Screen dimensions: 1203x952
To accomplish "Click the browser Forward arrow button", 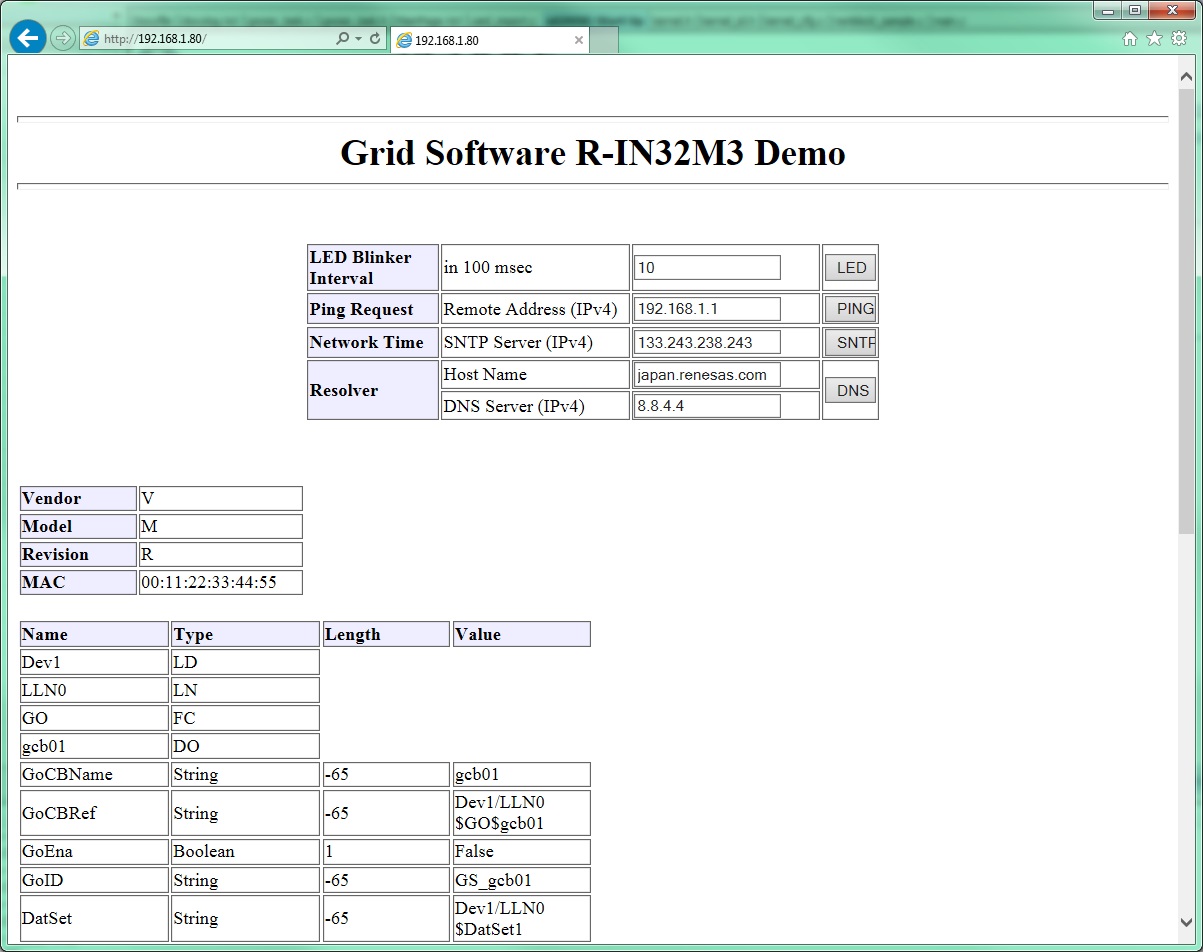I will point(63,38).
